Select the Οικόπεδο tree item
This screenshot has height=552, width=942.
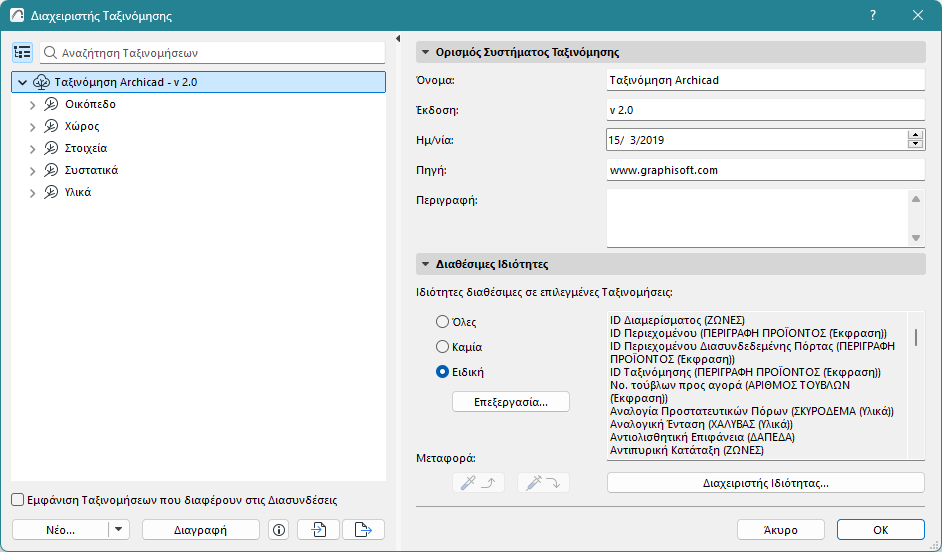(x=90, y=104)
